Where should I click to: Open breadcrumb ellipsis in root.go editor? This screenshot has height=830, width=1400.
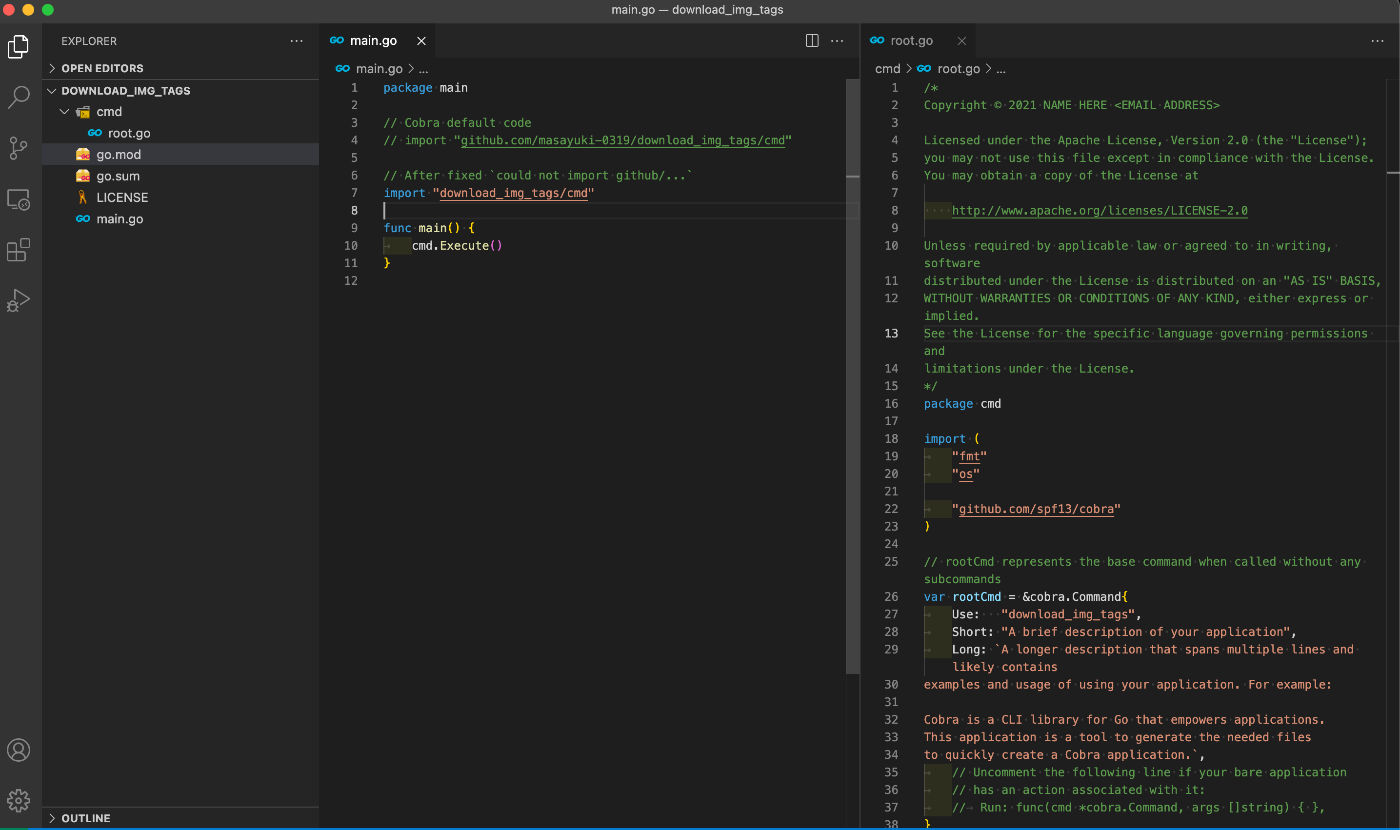click(1001, 69)
